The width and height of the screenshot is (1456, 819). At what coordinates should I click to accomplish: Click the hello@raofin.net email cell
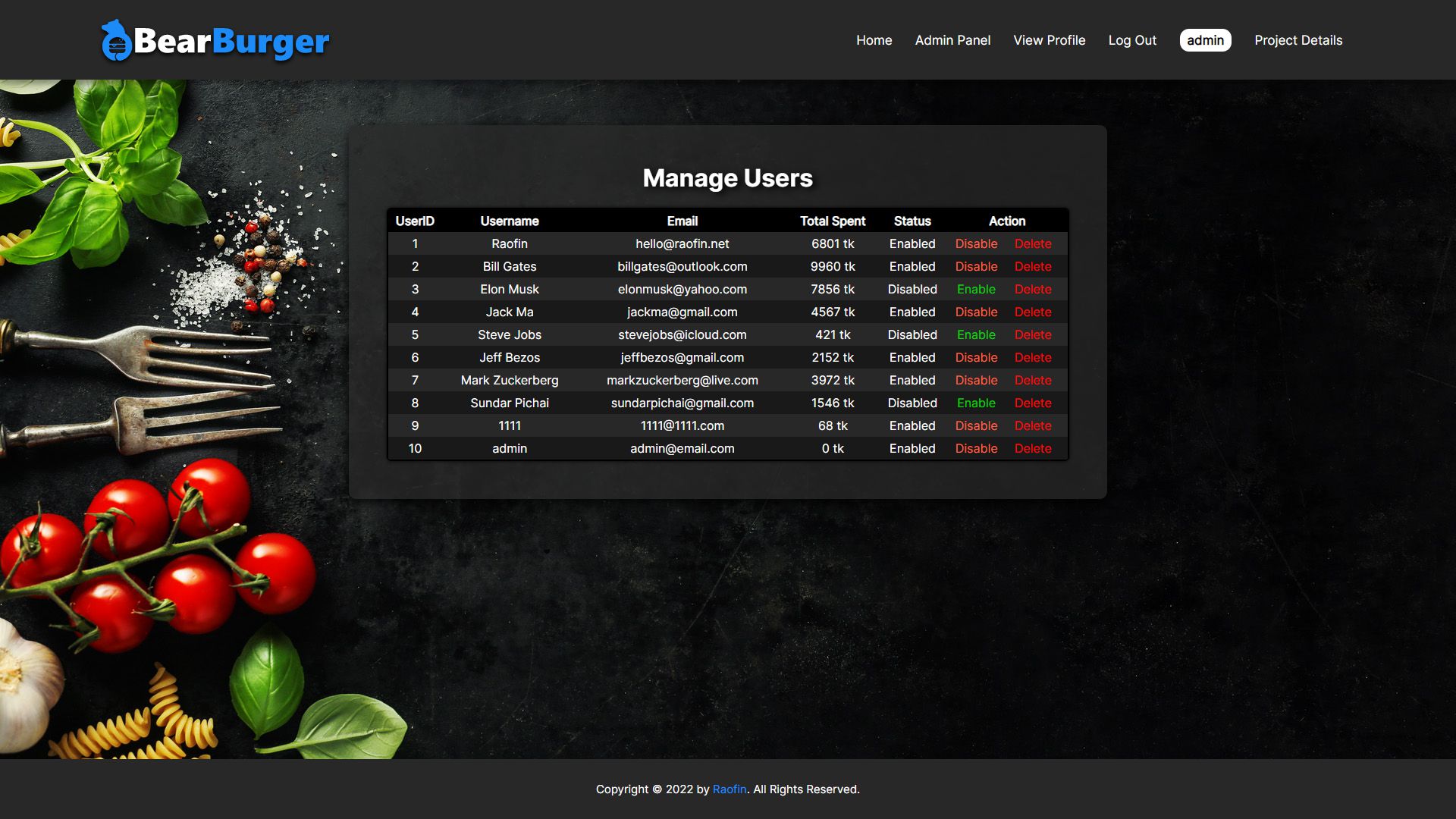682,243
